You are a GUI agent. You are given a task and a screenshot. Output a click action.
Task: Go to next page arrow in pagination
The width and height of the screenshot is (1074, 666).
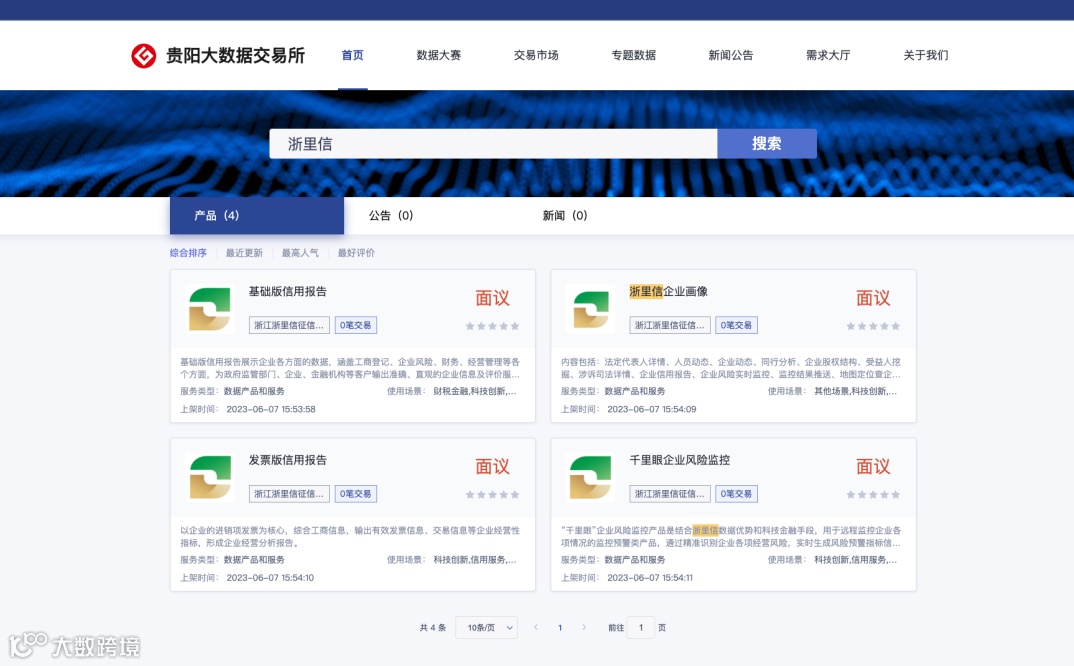(x=584, y=627)
